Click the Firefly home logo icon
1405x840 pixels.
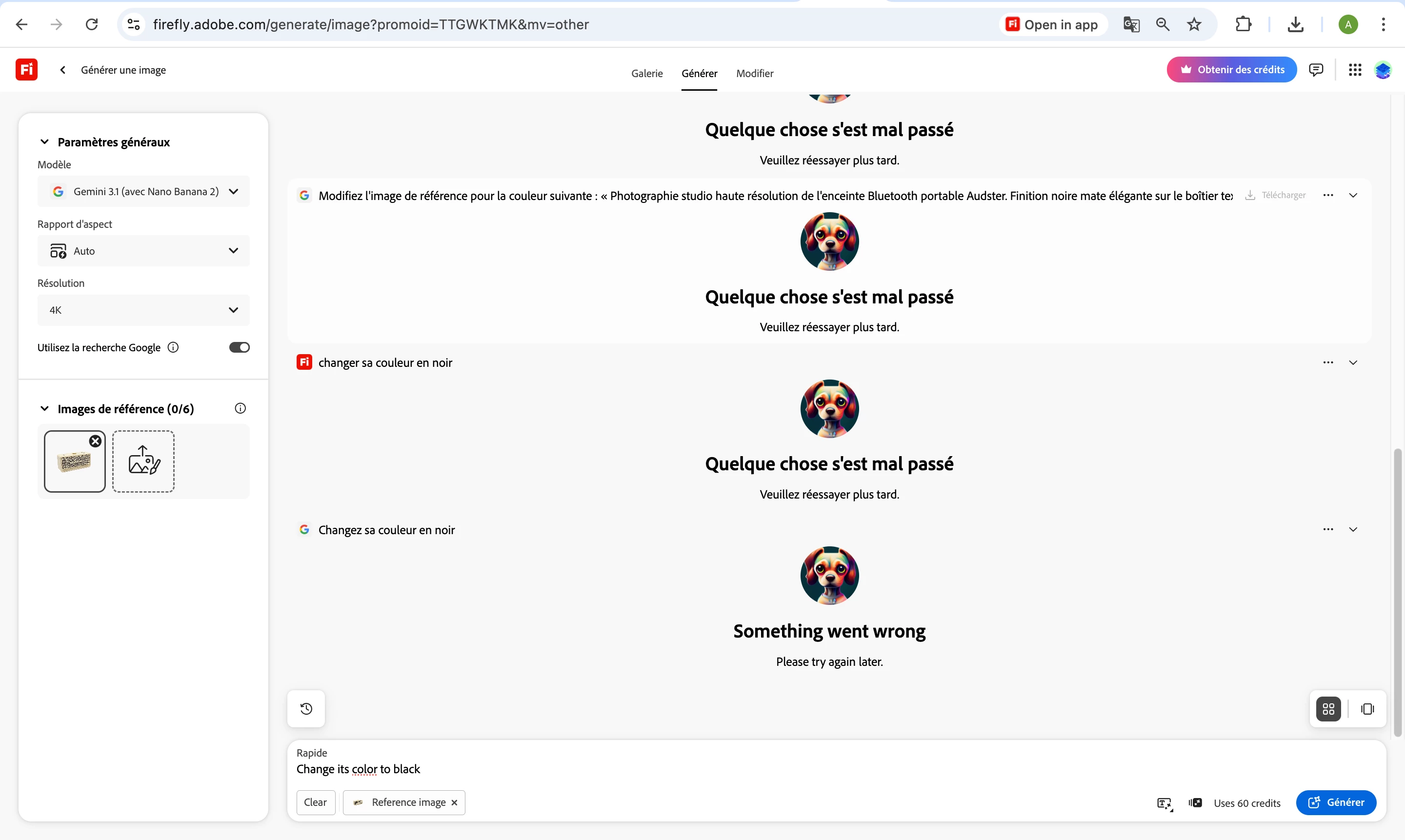(x=26, y=70)
